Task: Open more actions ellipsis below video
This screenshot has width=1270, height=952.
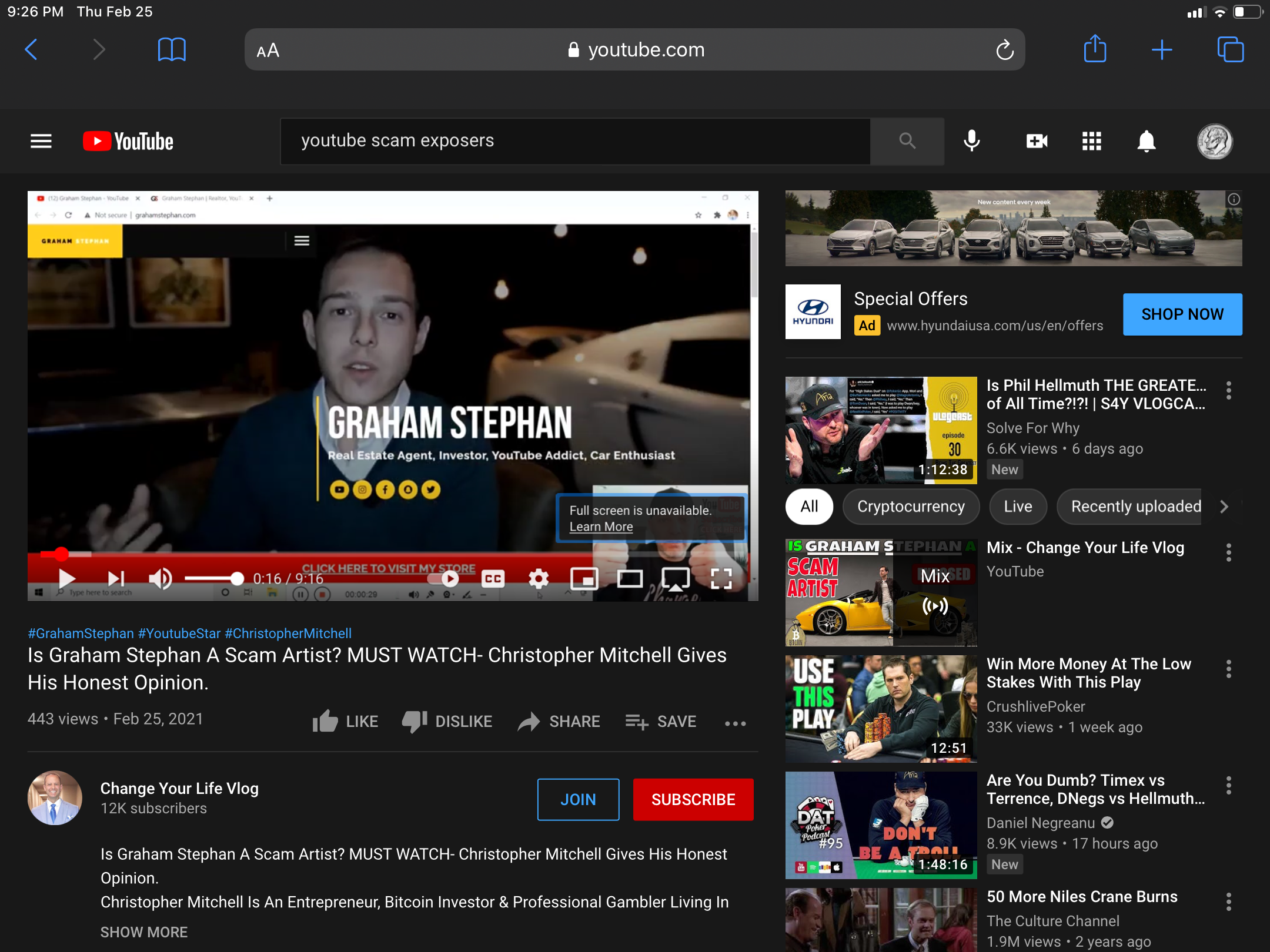Action: 735,723
